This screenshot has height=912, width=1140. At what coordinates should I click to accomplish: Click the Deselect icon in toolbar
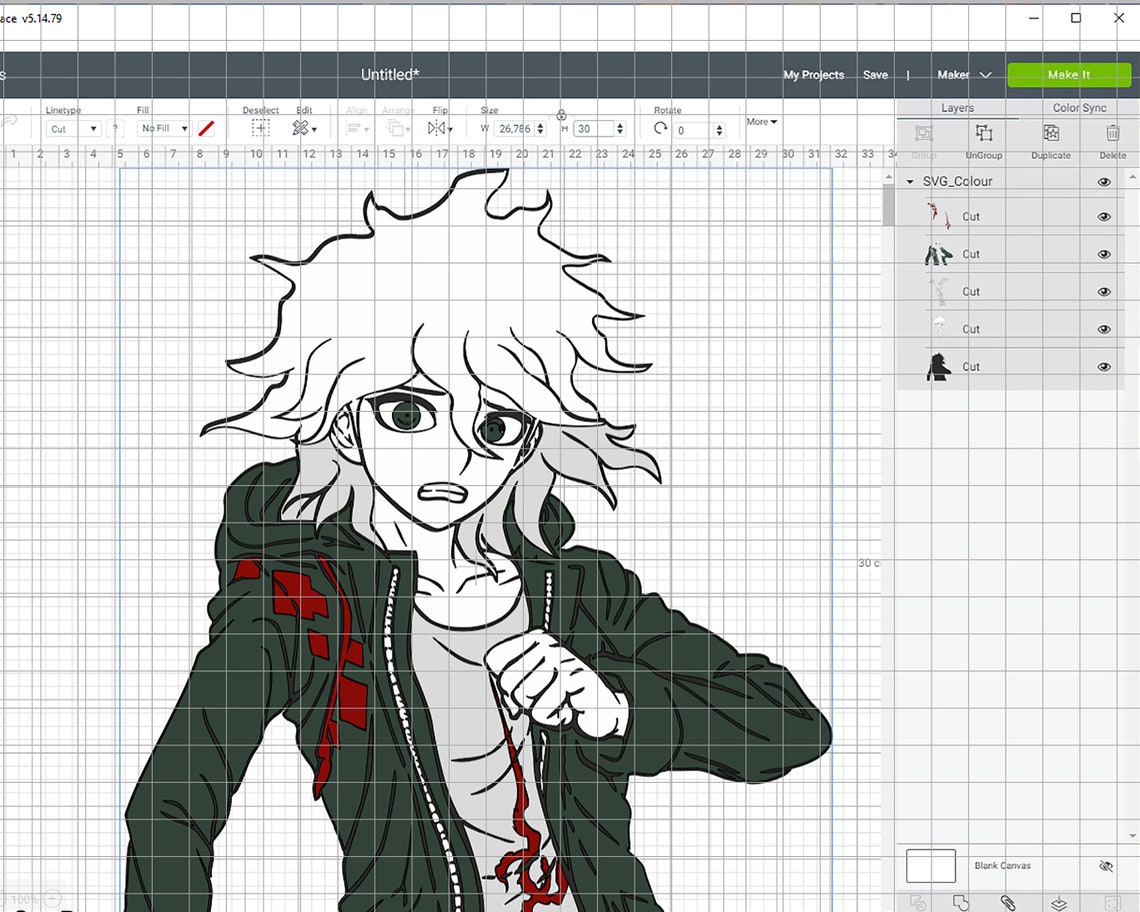[260, 129]
